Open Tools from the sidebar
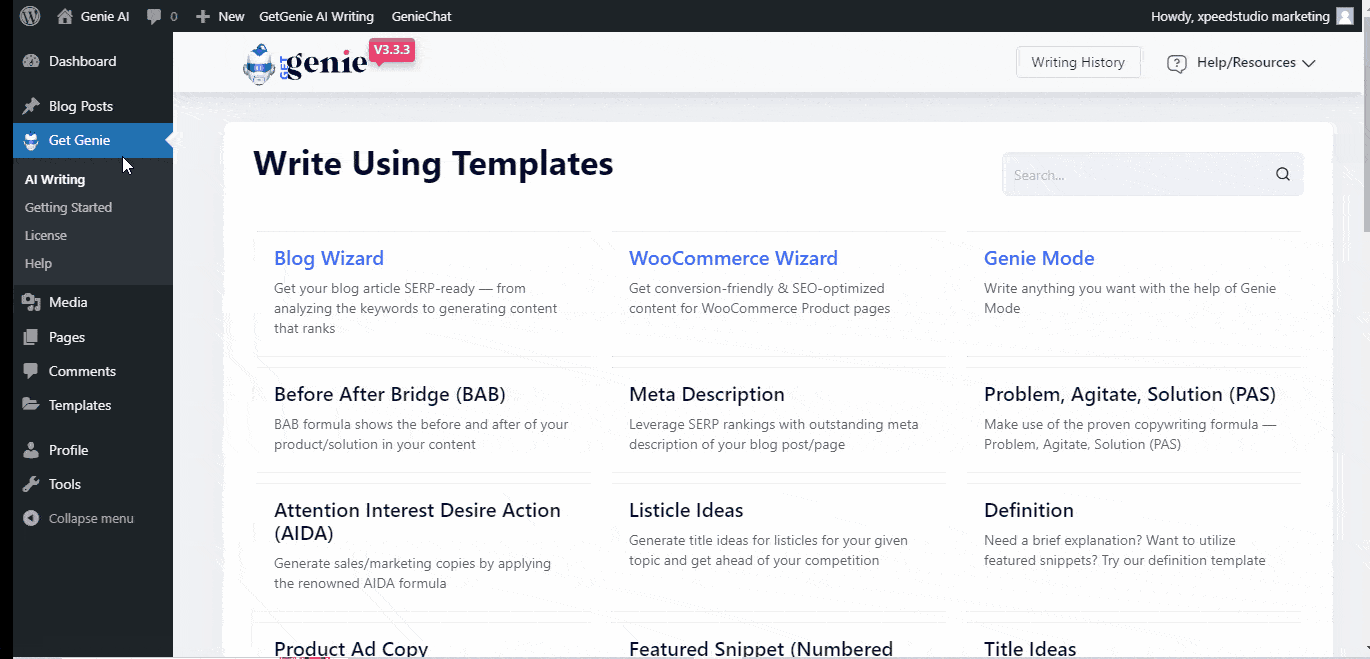Image resolution: width=1370 pixels, height=659 pixels. 65,484
